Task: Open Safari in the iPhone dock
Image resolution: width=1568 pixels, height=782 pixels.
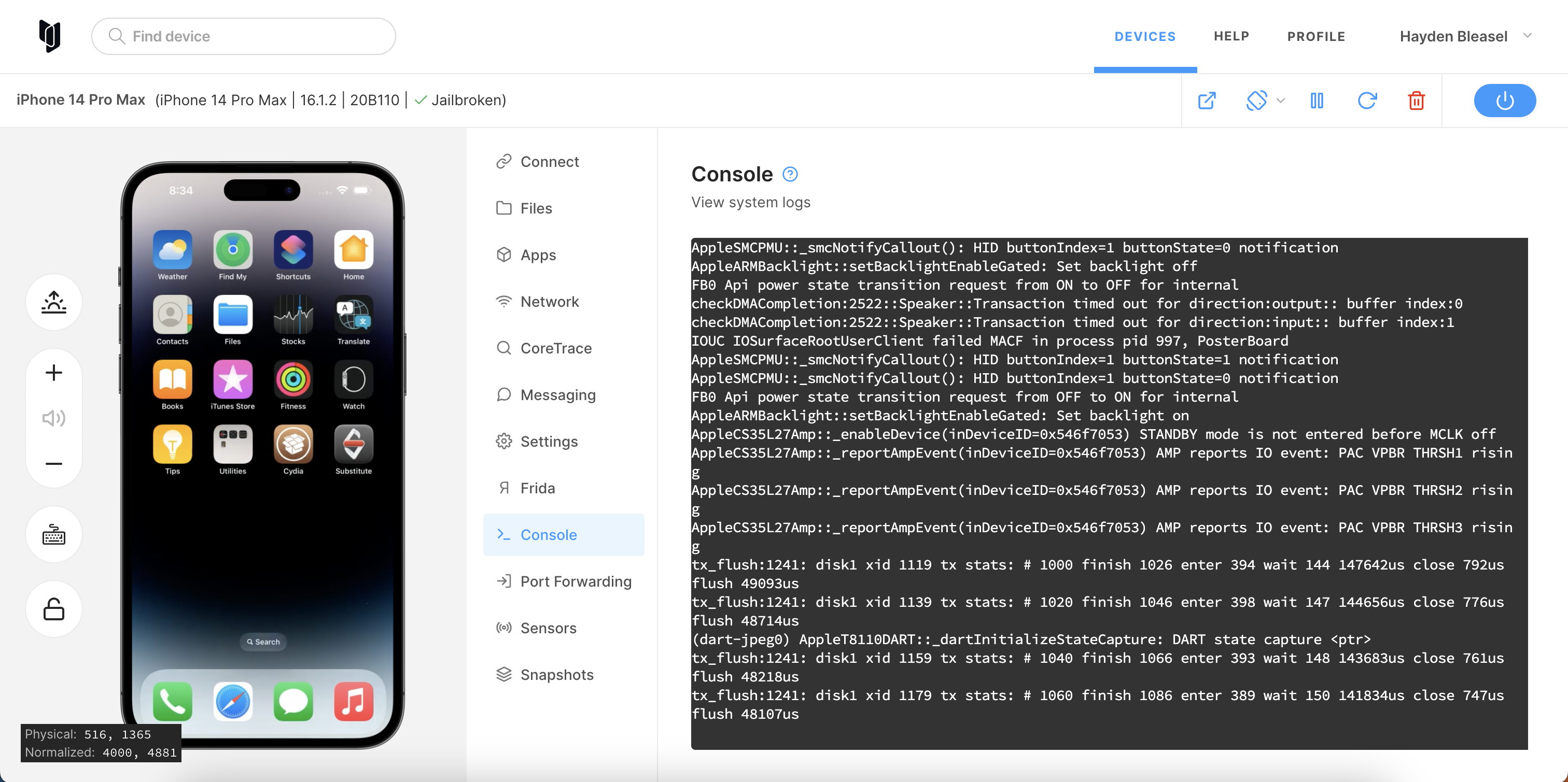Action: pyautogui.click(x=232, y=702)
